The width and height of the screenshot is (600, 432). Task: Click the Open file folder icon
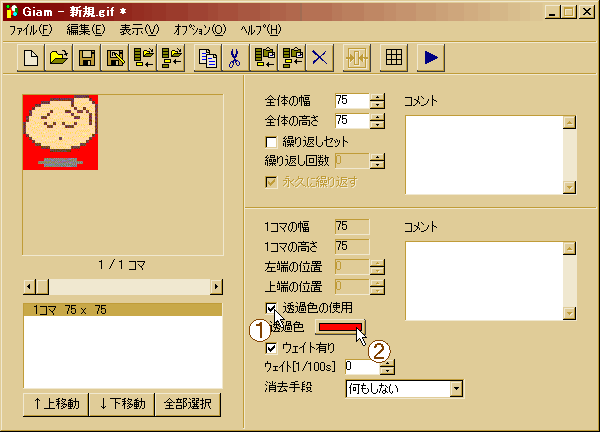pos(59,57)
